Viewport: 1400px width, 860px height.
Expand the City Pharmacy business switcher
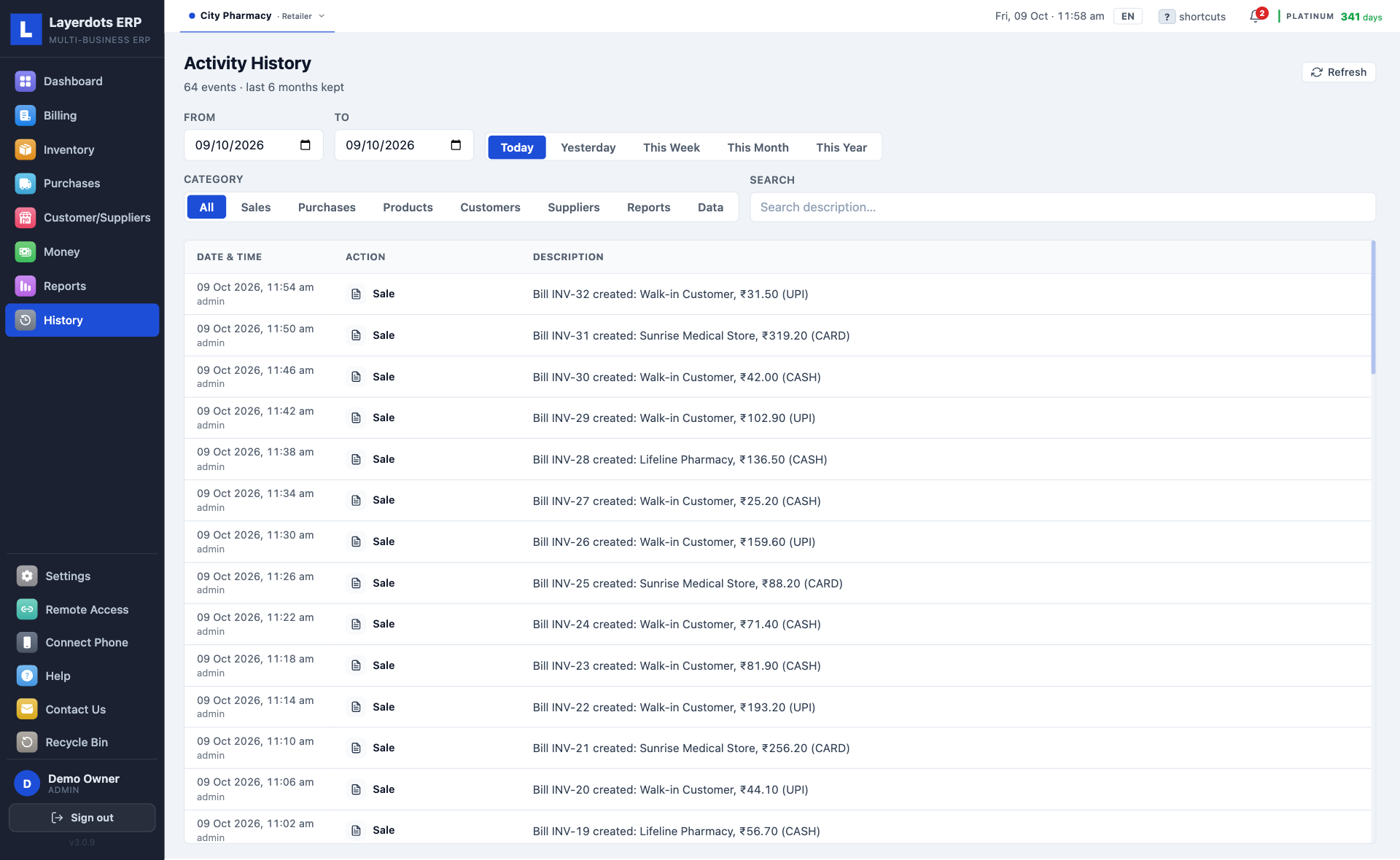257,16
